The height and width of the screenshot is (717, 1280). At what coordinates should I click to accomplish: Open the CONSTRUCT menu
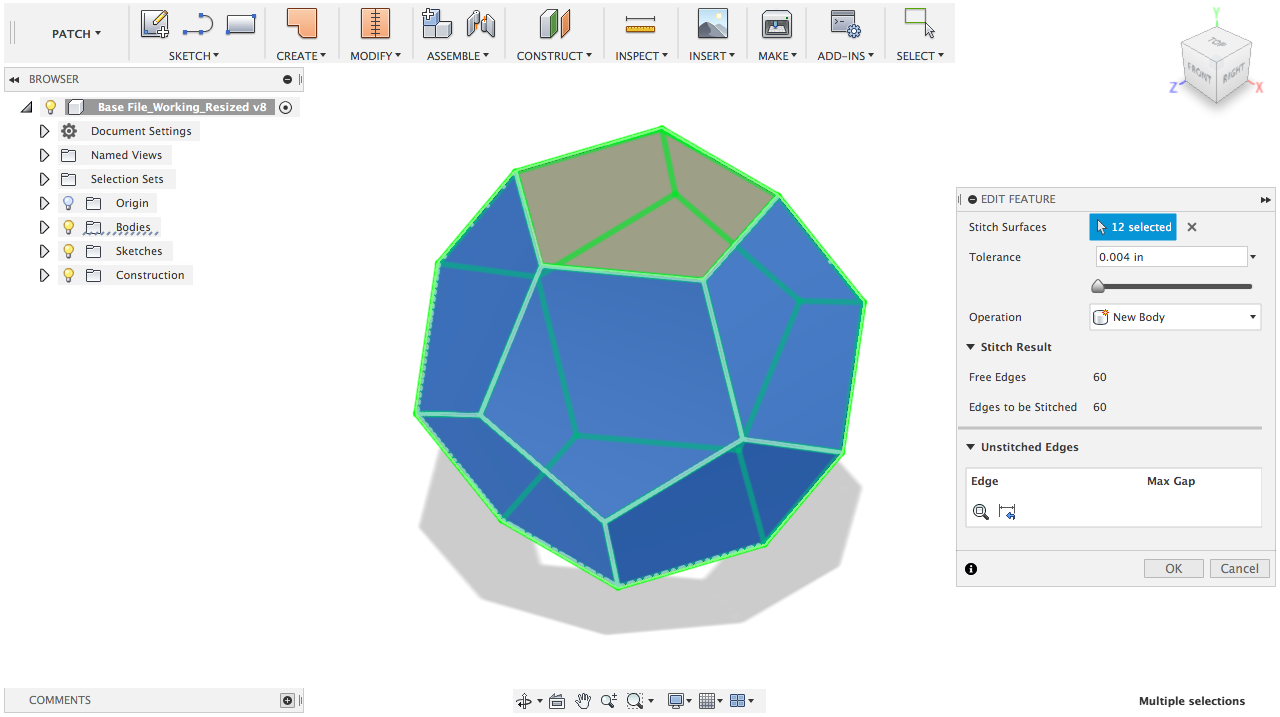click(x=554, y=56)
